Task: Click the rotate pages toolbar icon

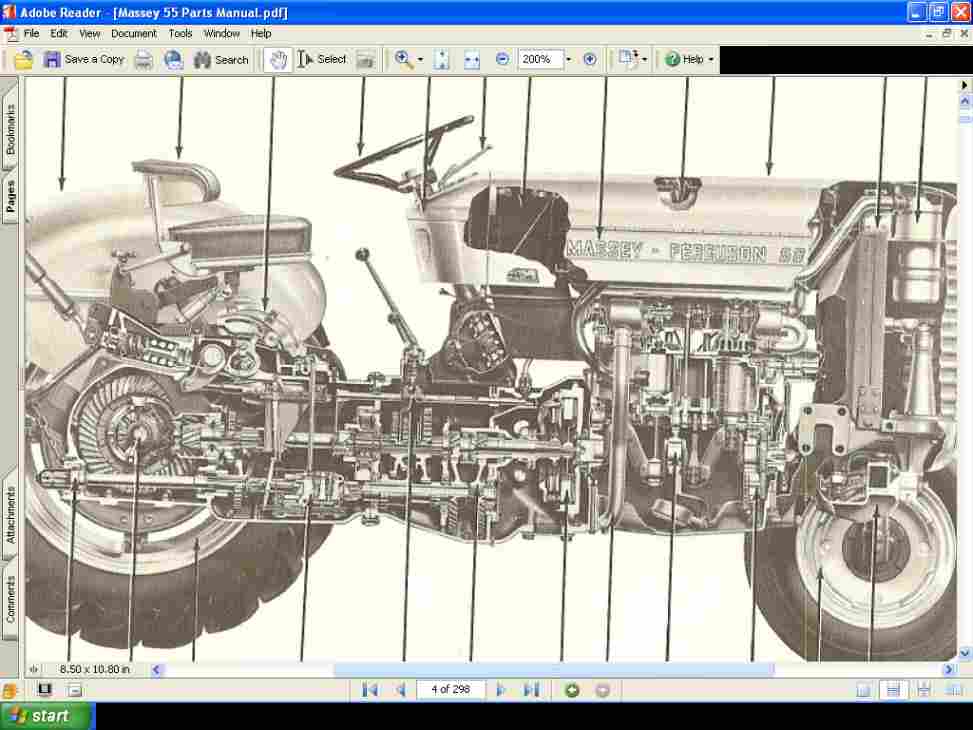Action: (628, 60)
